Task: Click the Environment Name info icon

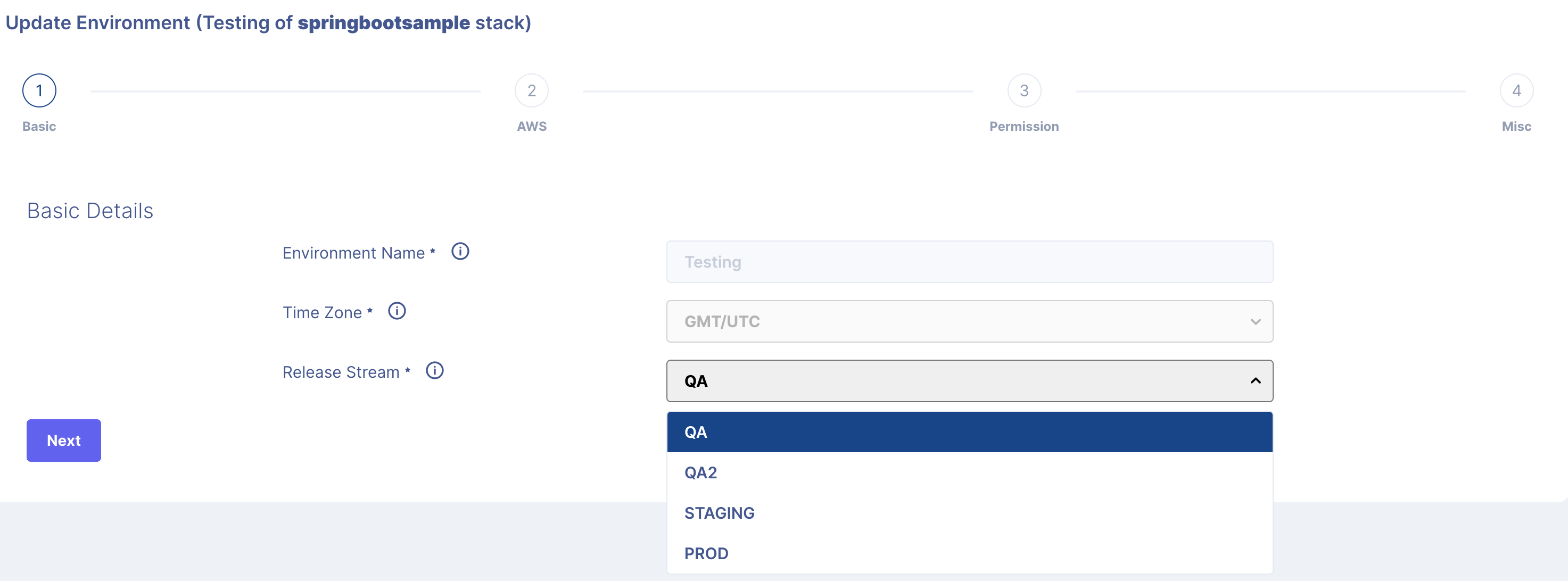Action: [460, 251]
